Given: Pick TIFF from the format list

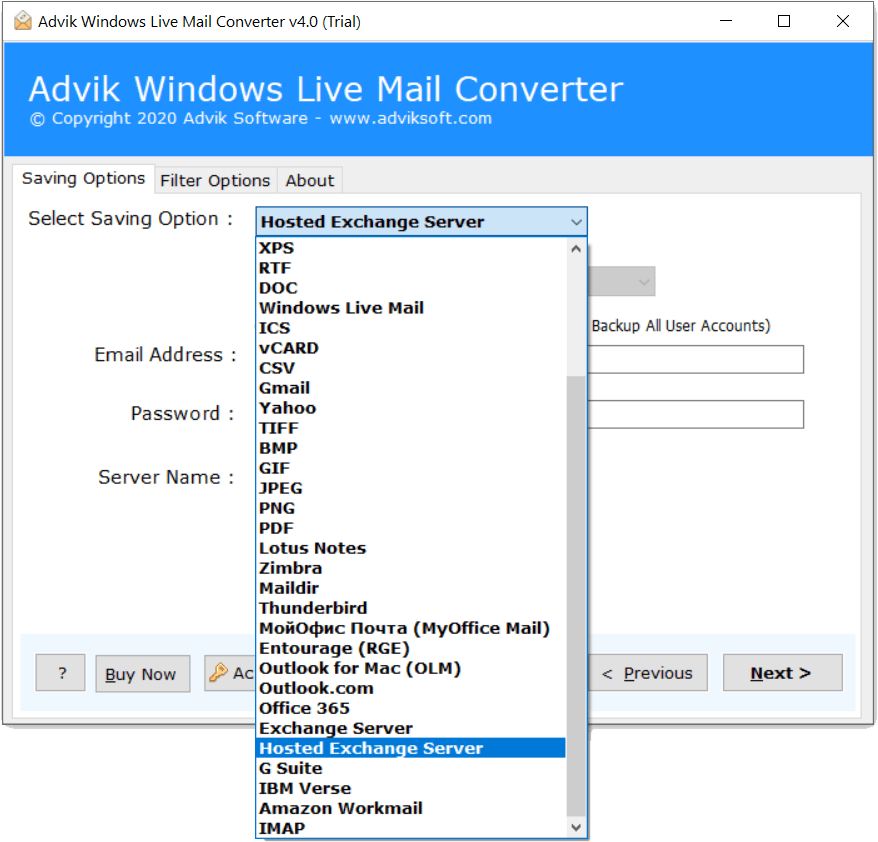Looking at the screenshot, I should (411, 428).
